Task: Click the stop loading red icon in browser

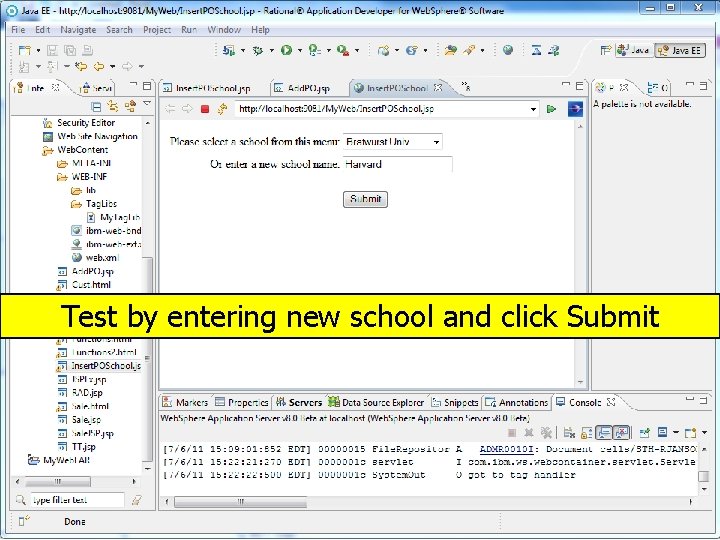Action: [x=205, y=109]
